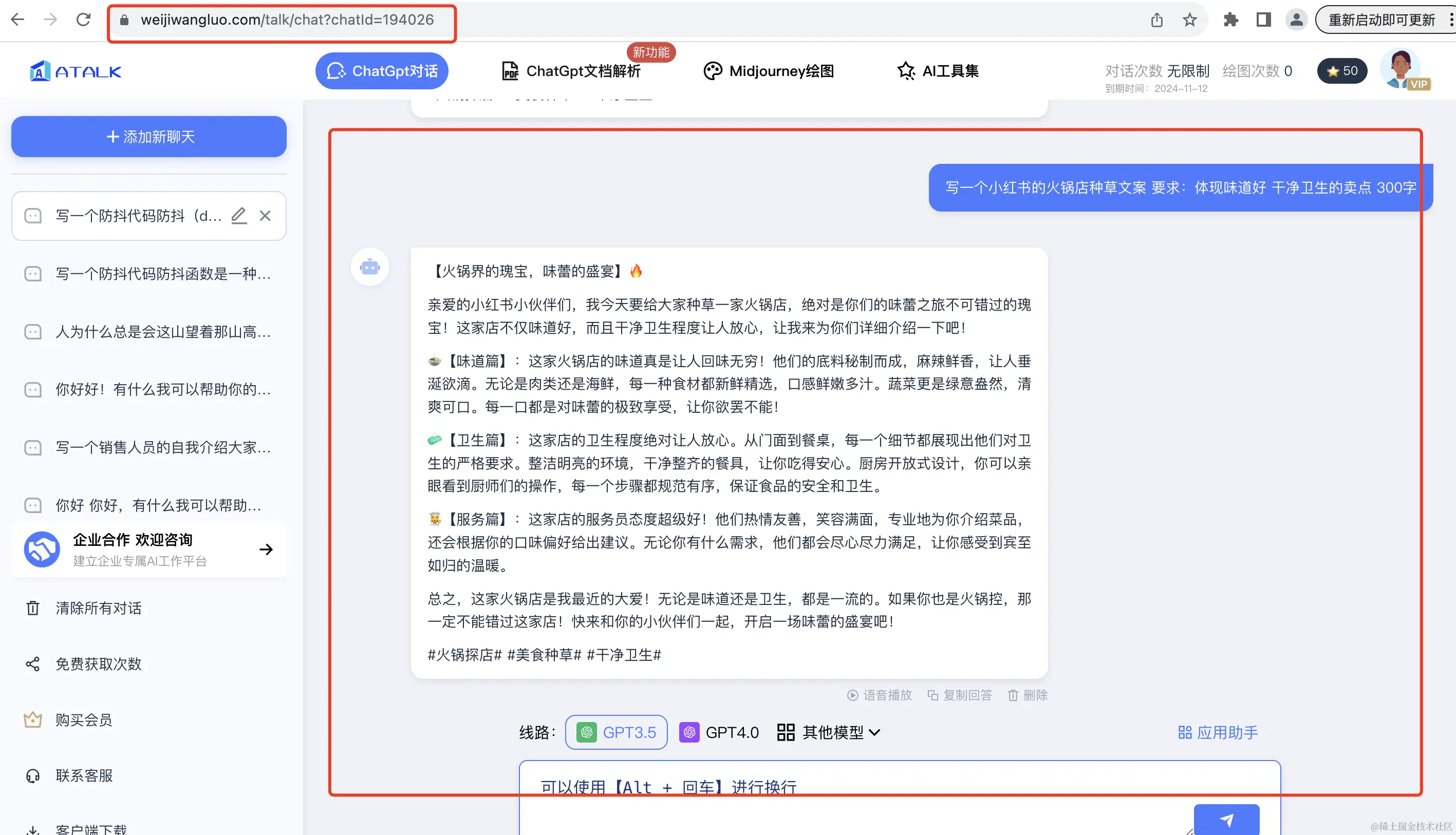Open the 企业合作 欢迎咨询 arrow banner
Screen dimensions: 1456x835
[266, 549]
